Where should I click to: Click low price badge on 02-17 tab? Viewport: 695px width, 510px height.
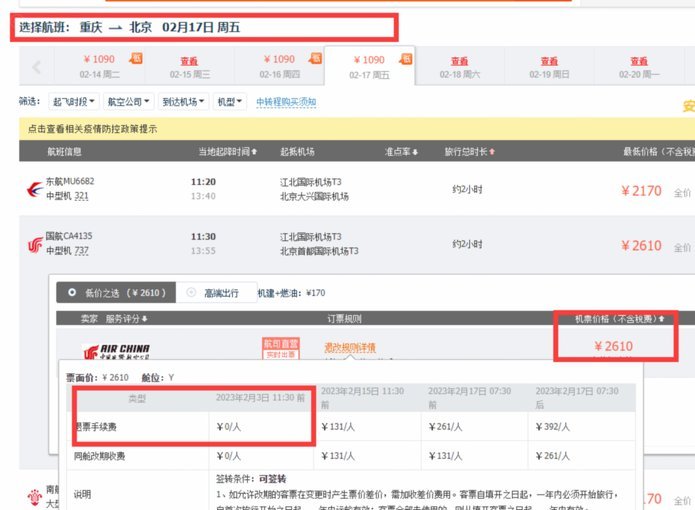(x=406, y=59)
